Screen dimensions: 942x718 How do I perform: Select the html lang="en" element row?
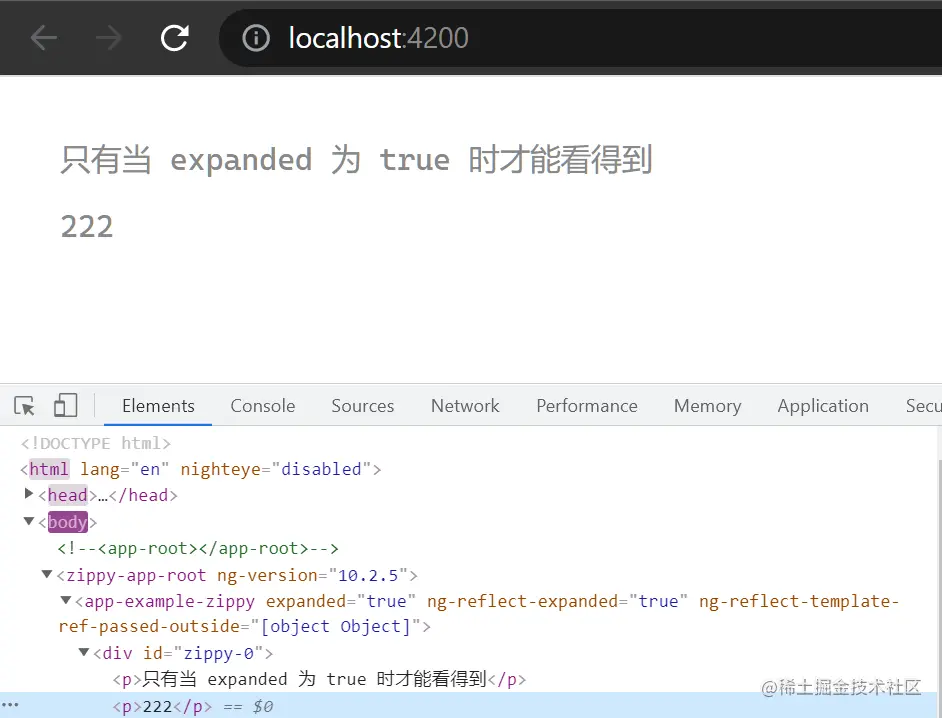[x=201, y=469]
